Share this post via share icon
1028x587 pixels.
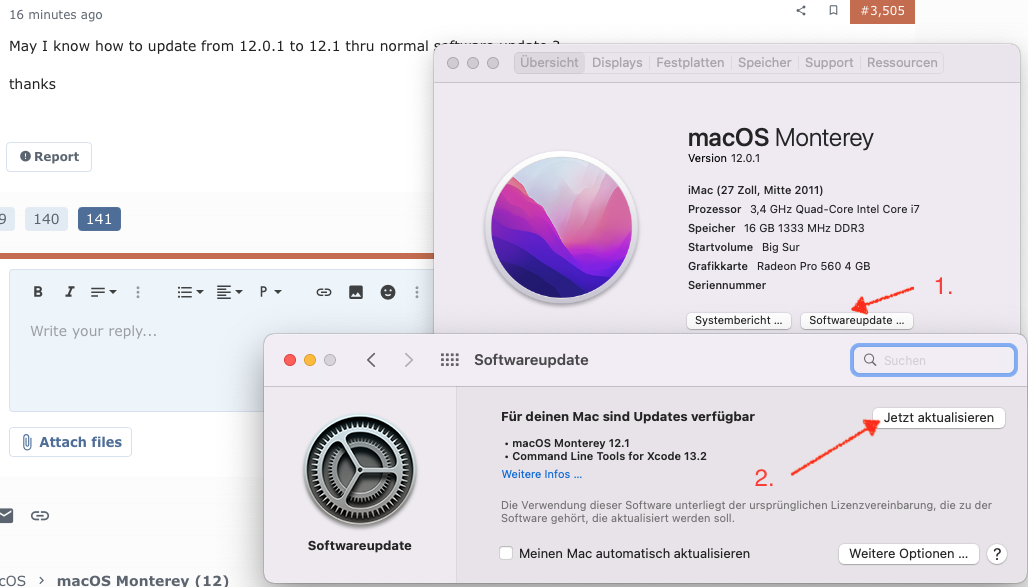[x=801, y=10]
